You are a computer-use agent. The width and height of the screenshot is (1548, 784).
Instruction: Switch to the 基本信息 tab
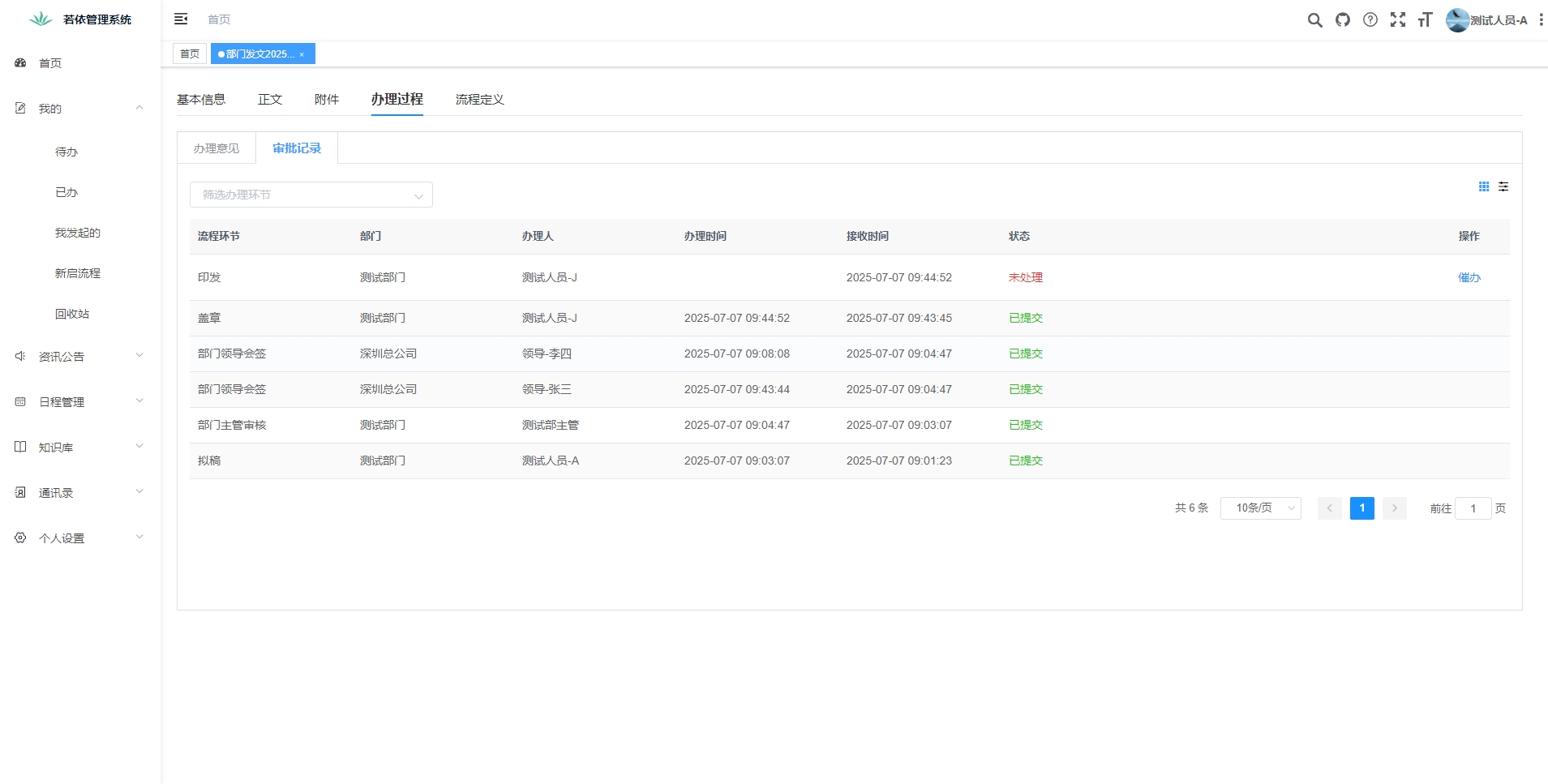(x=201, y=100)
